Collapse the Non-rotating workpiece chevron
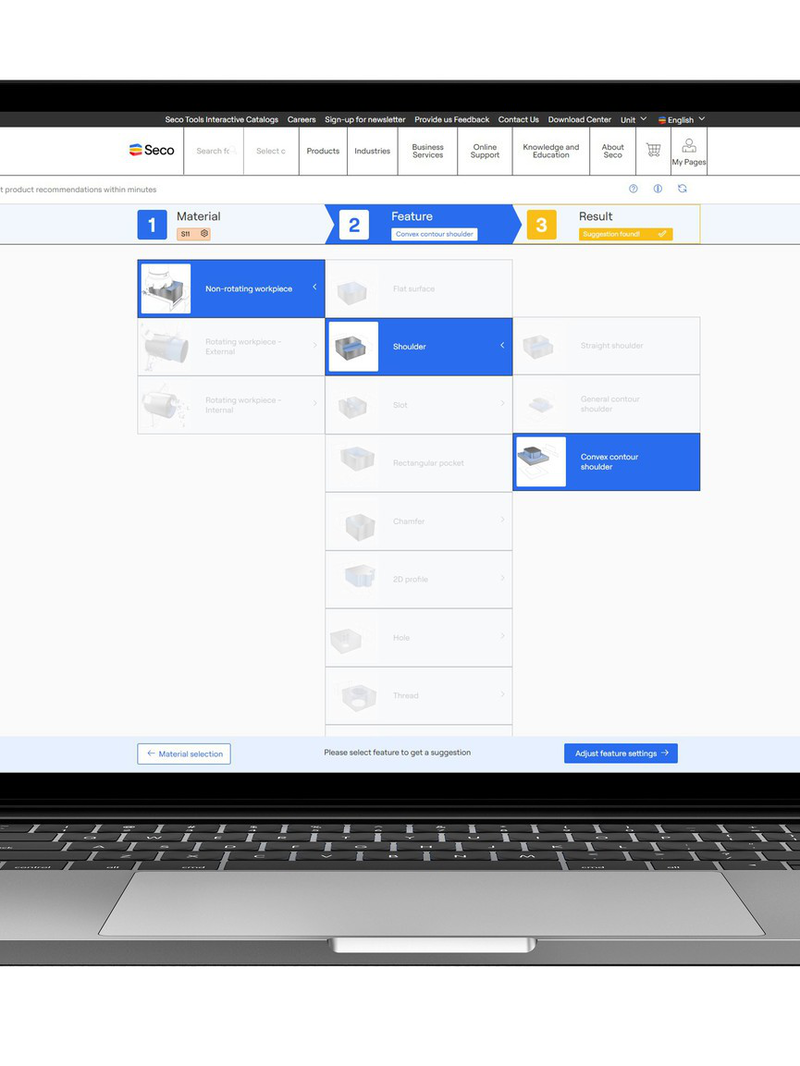The width and height of the screenshot is (800, 1066). [x=314, y=288]
